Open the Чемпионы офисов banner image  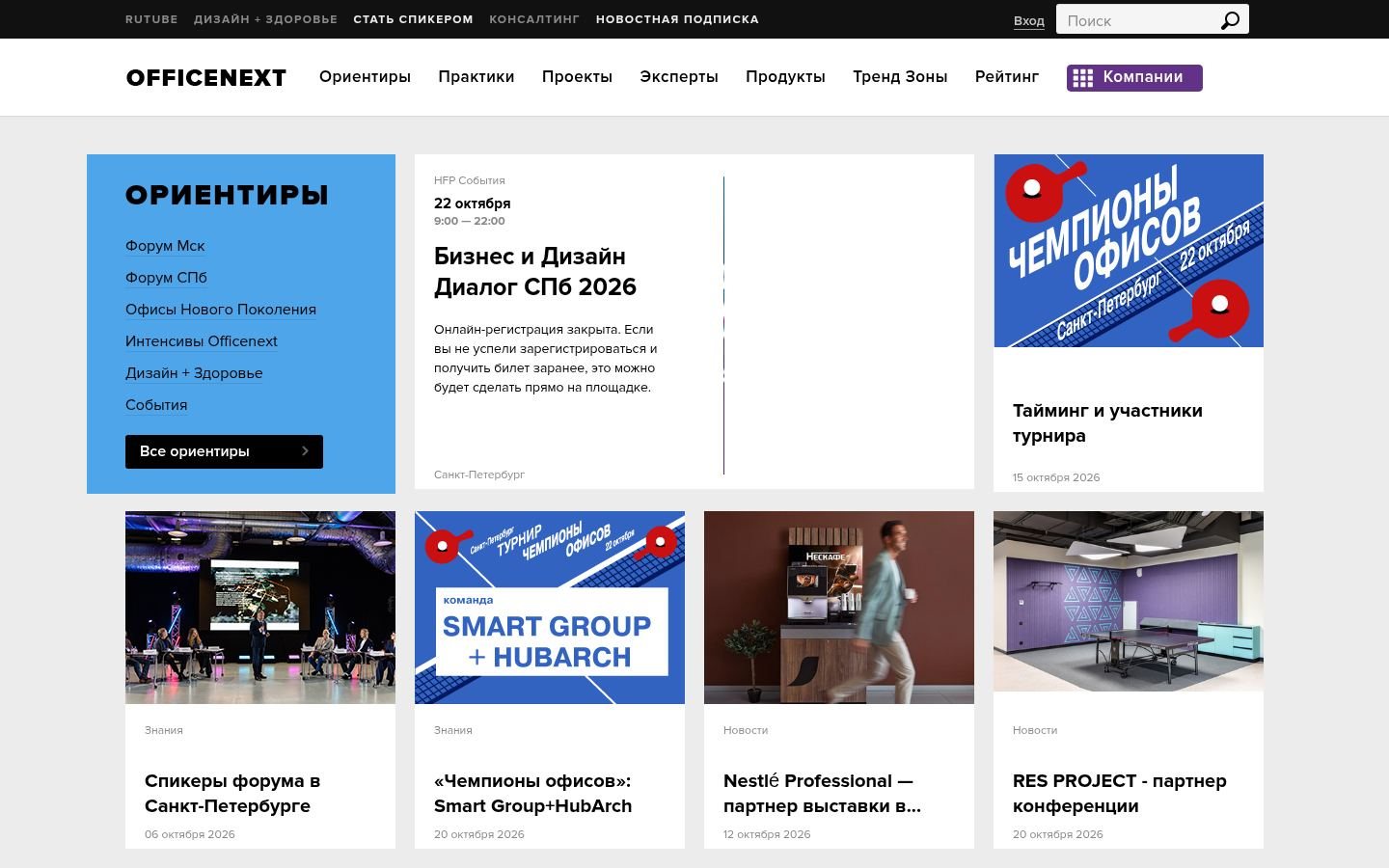[1129, 251]
